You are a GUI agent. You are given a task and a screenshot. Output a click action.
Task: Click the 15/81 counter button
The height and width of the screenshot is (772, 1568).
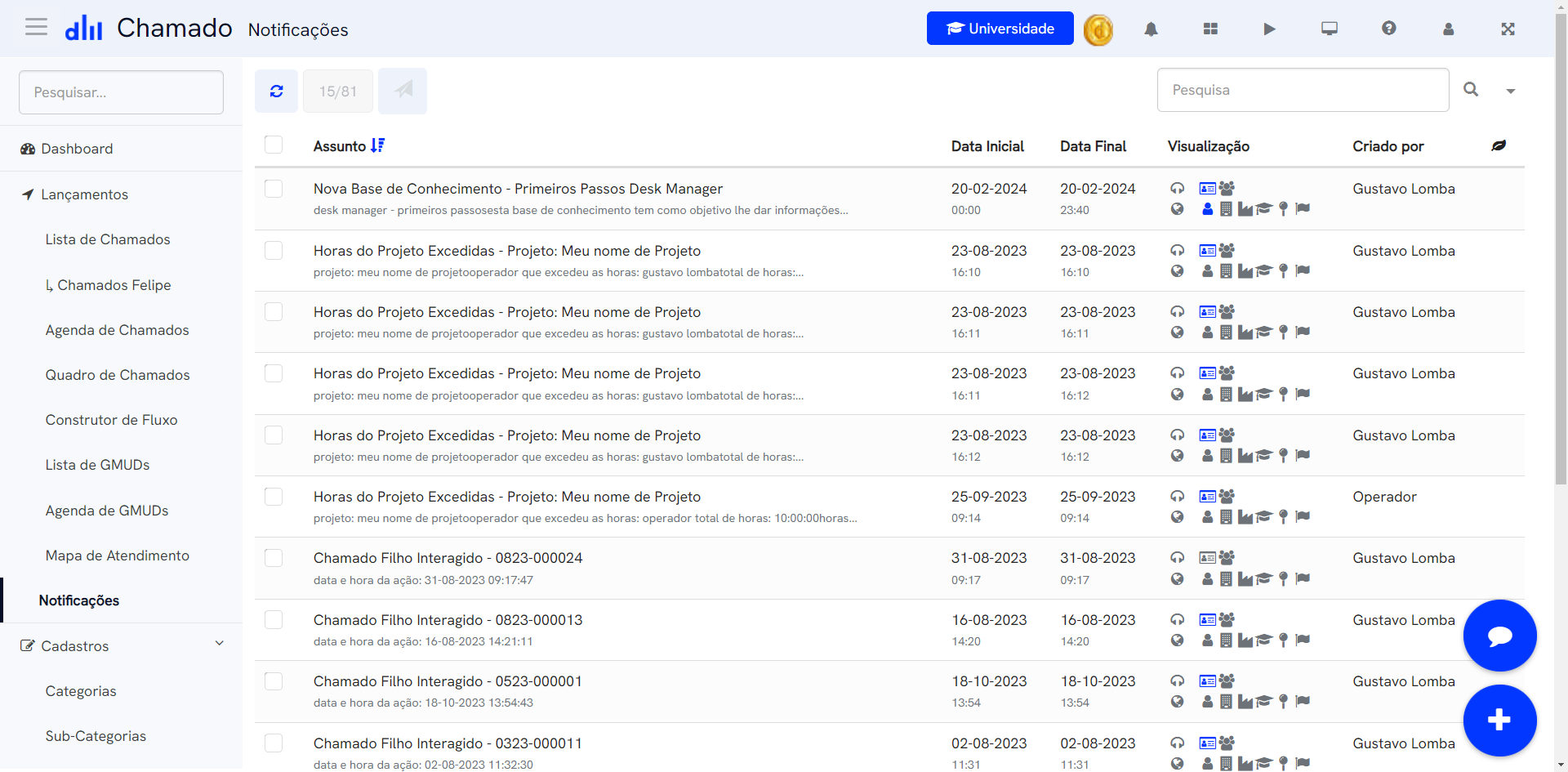pos(338,91)
